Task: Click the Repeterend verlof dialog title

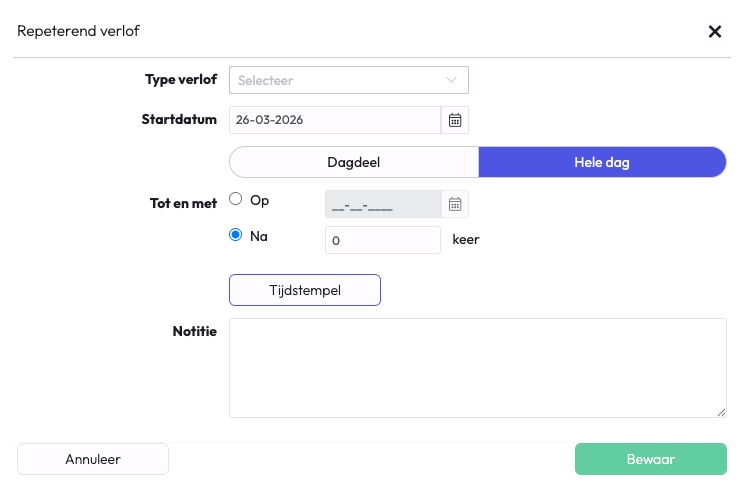Action: pos(78,31)
